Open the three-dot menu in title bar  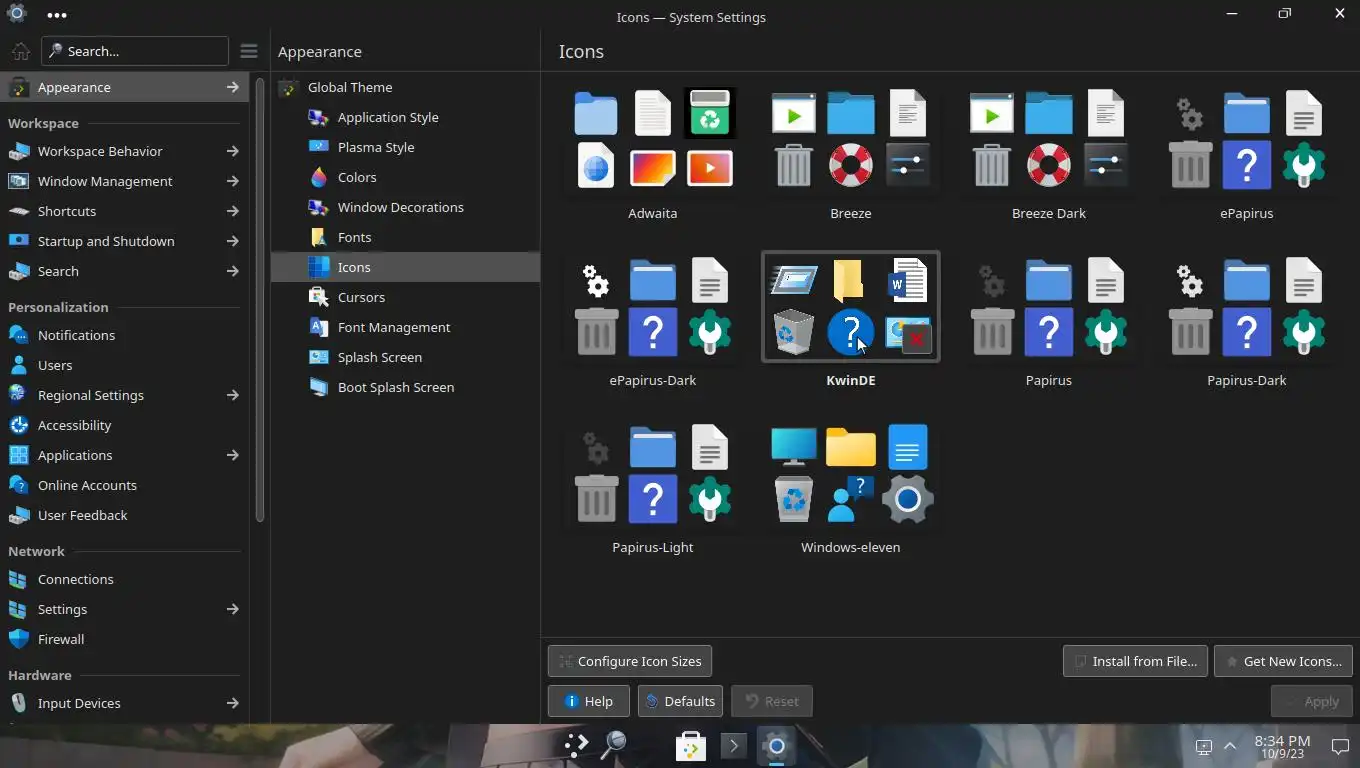(57, 15)
